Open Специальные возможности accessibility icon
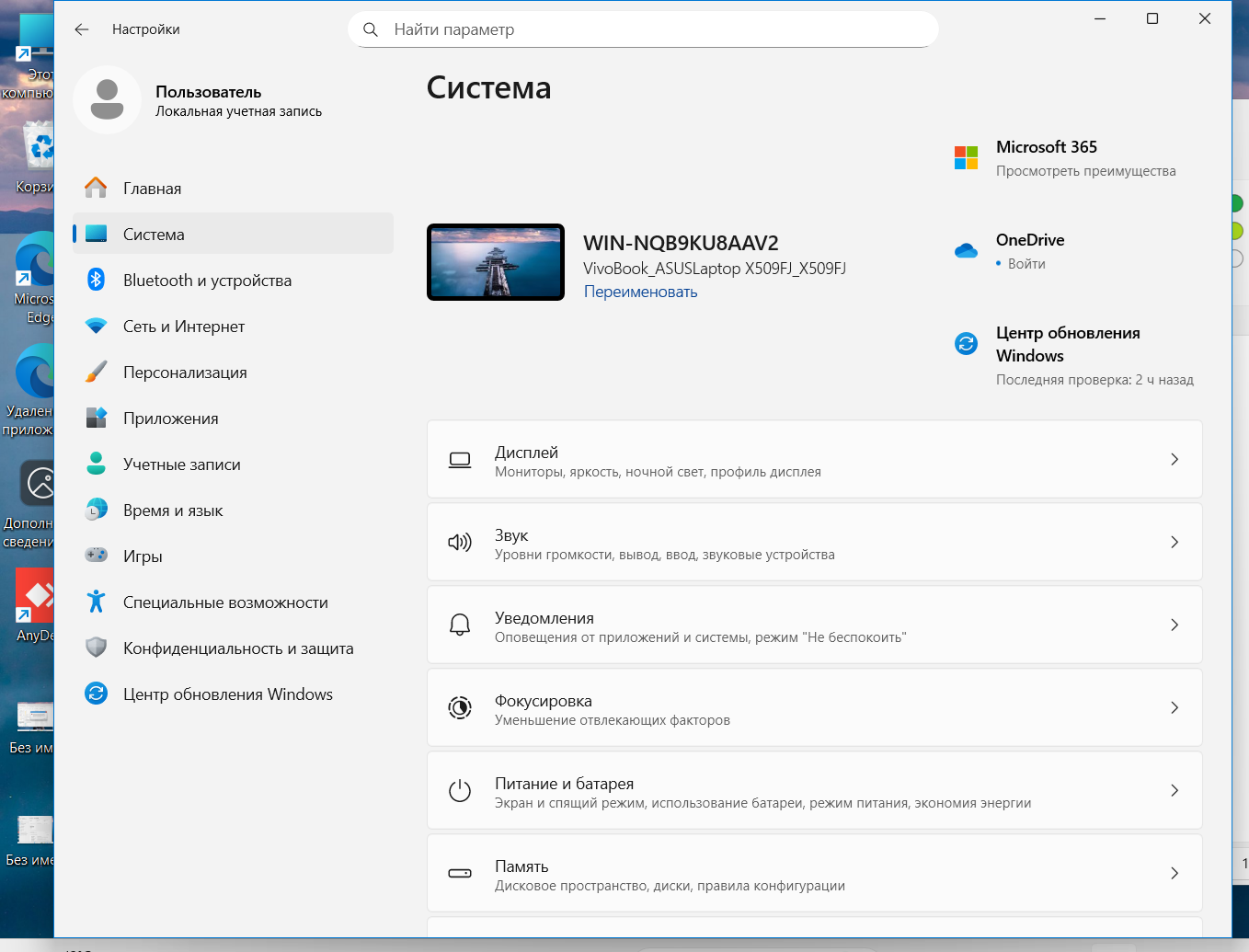 coord(96,602)
